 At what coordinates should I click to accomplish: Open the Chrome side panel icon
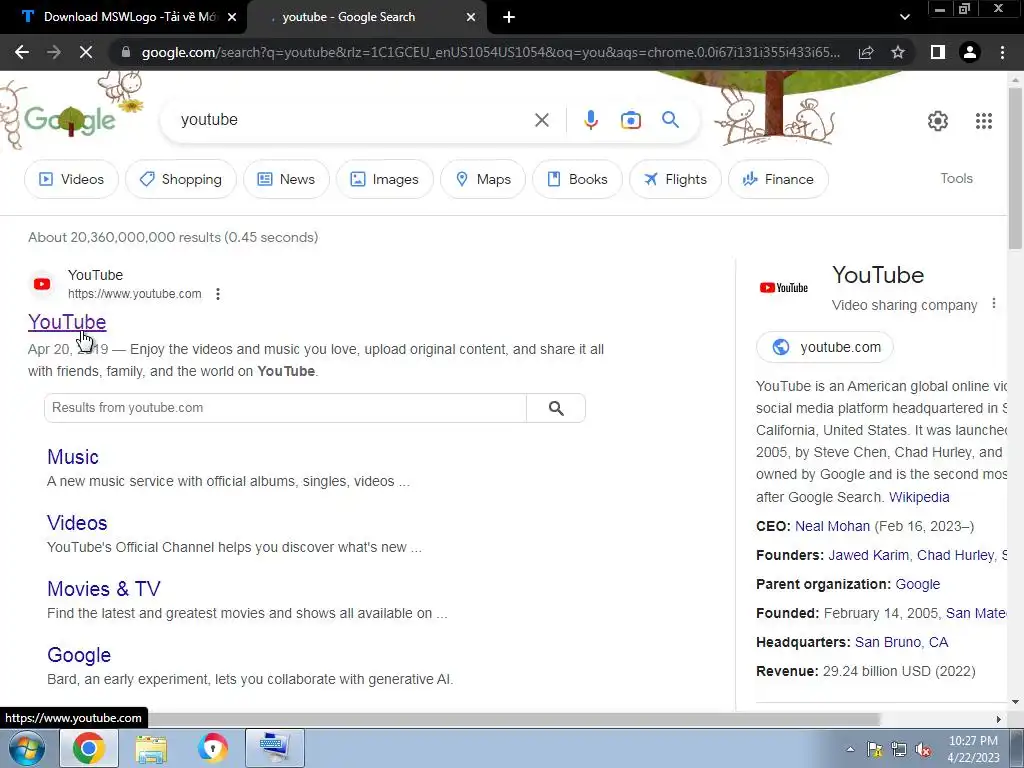[x=938, y=52]
